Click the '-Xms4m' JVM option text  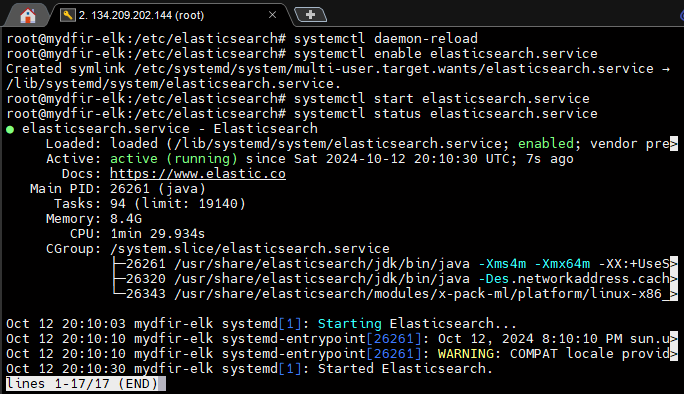[502, 264]
